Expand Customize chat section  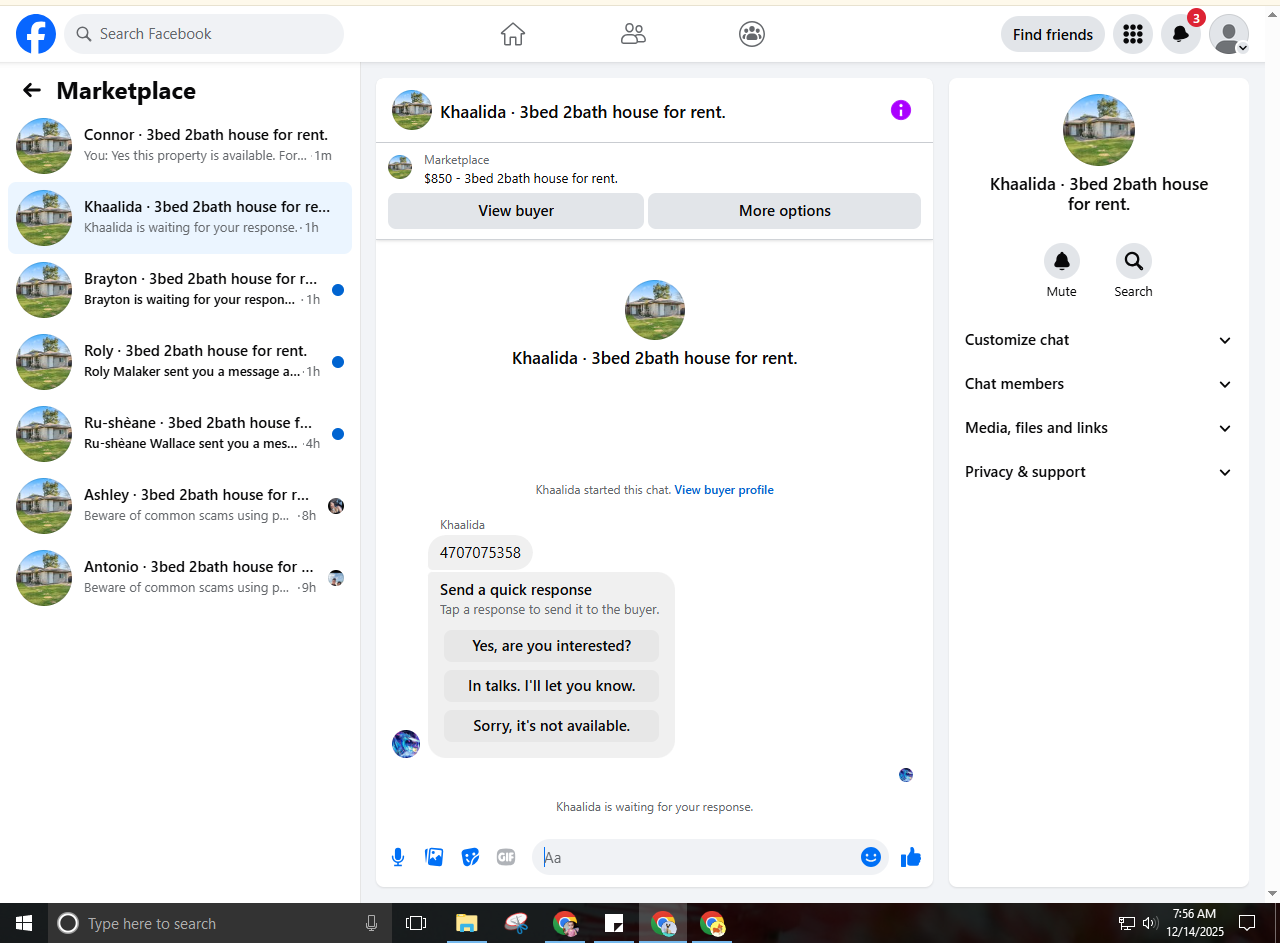[1098, 340]
